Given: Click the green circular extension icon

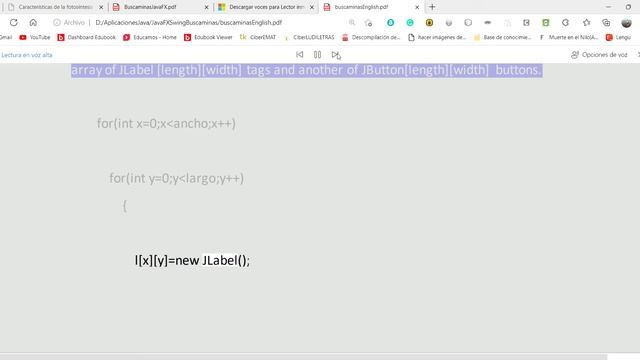Looking at the screenshot, I should coord(410,23).
